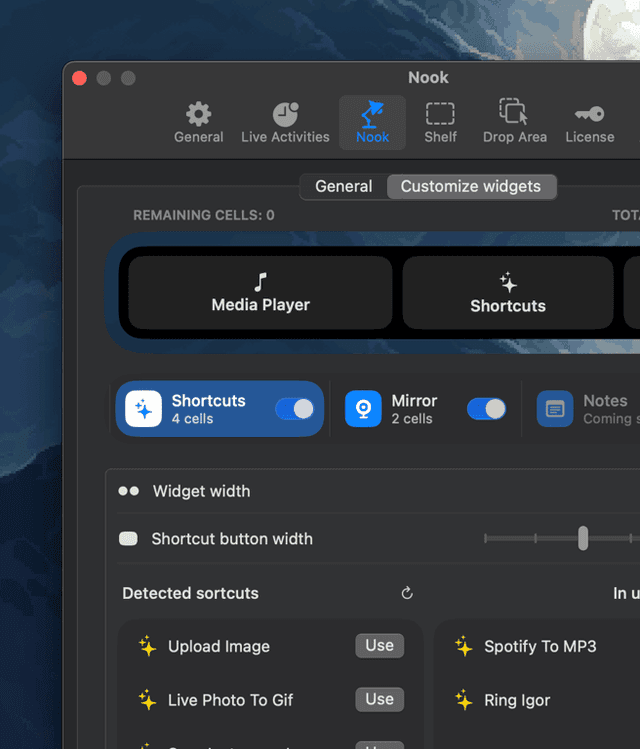Viewport: 640px width, 749px height.
Task: Use the Live Photo To Gif shortcut
Action: click(379, 700)
